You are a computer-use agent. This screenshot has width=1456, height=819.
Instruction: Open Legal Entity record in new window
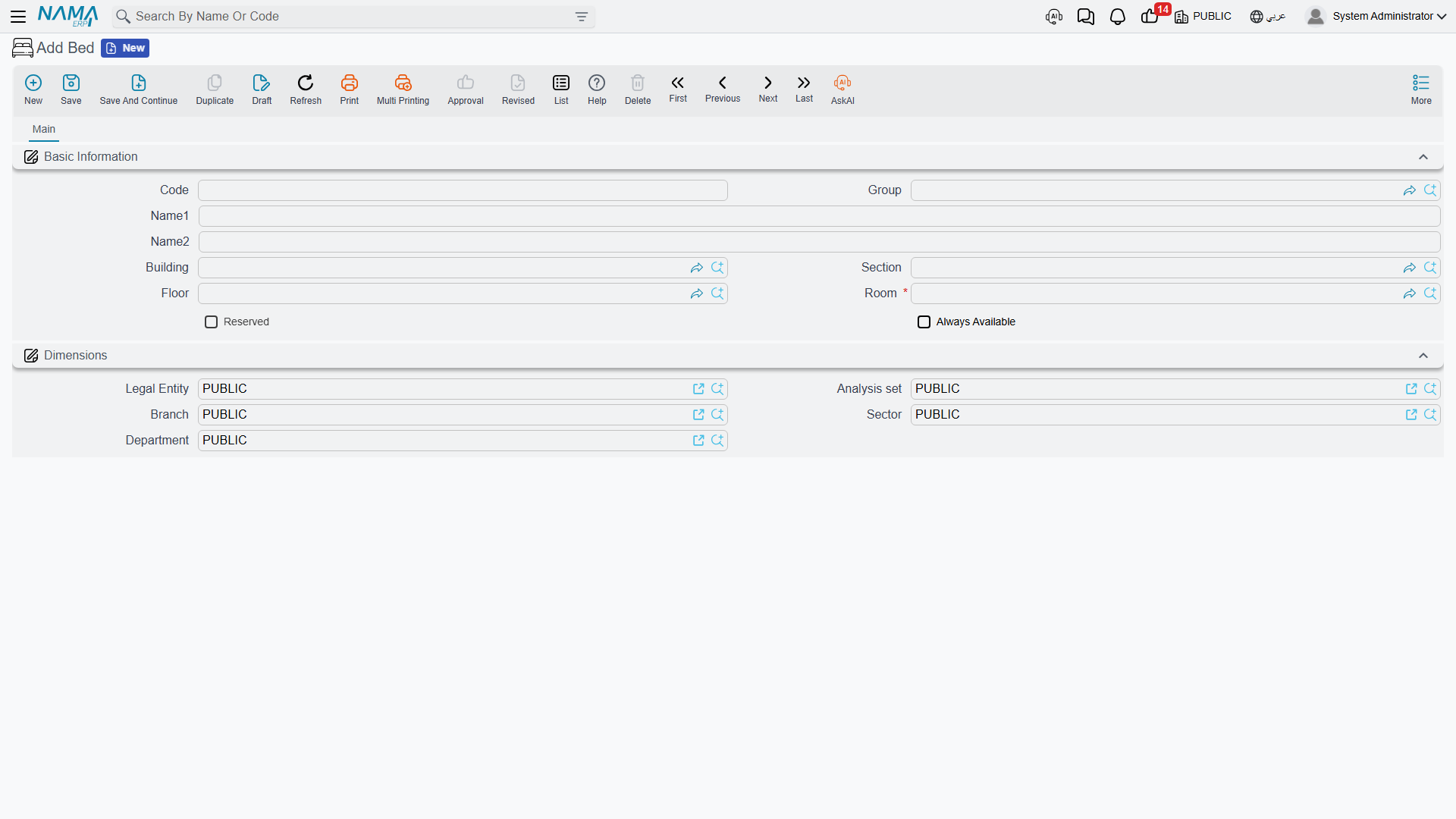click(x=698, y=389)
